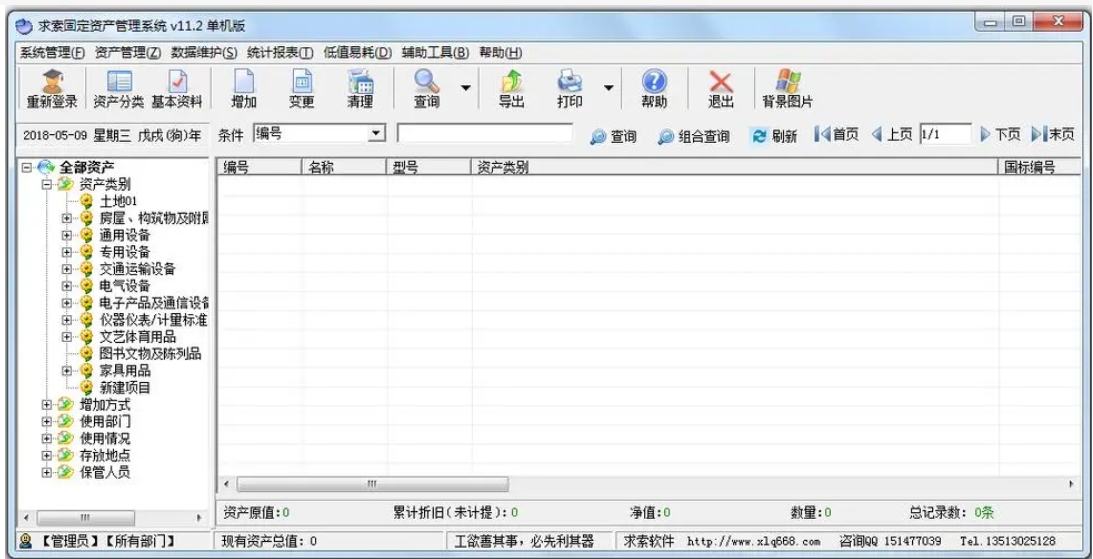Click table scrollbar right arrow
Viewport: 1093px width, 559px height.
point(1071,484)
